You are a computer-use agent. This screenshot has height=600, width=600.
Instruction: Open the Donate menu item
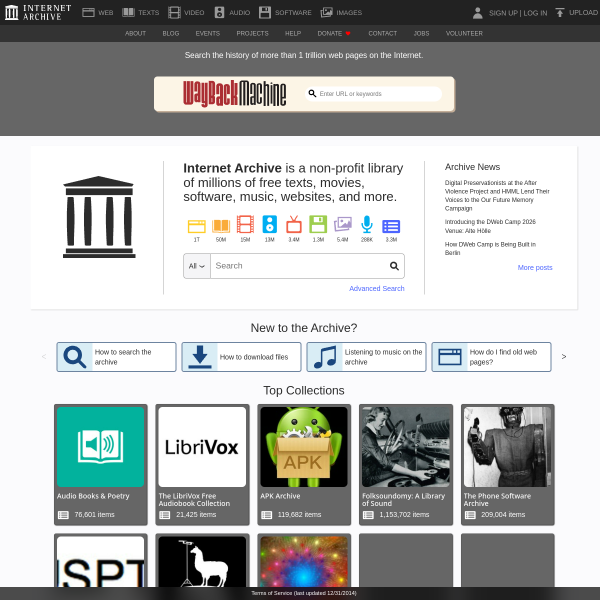pos(334,33)
